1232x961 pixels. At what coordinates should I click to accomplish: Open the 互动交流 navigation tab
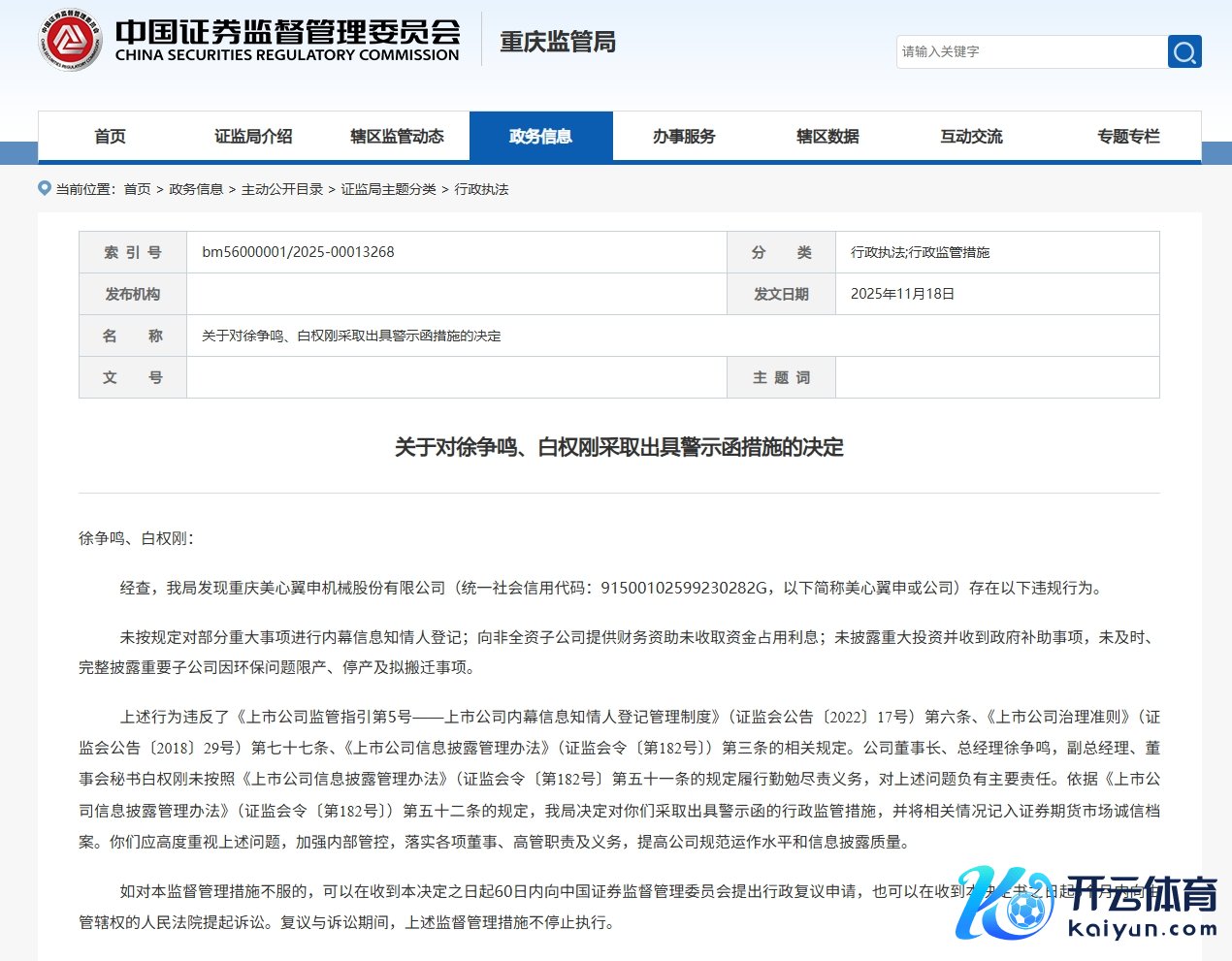point(971,137)
